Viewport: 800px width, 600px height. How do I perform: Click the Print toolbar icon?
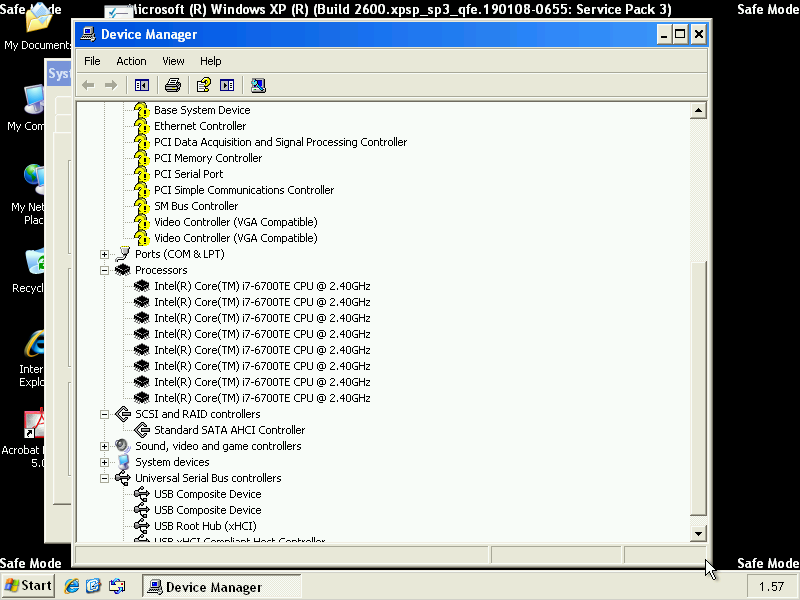[x=172, y=85]
